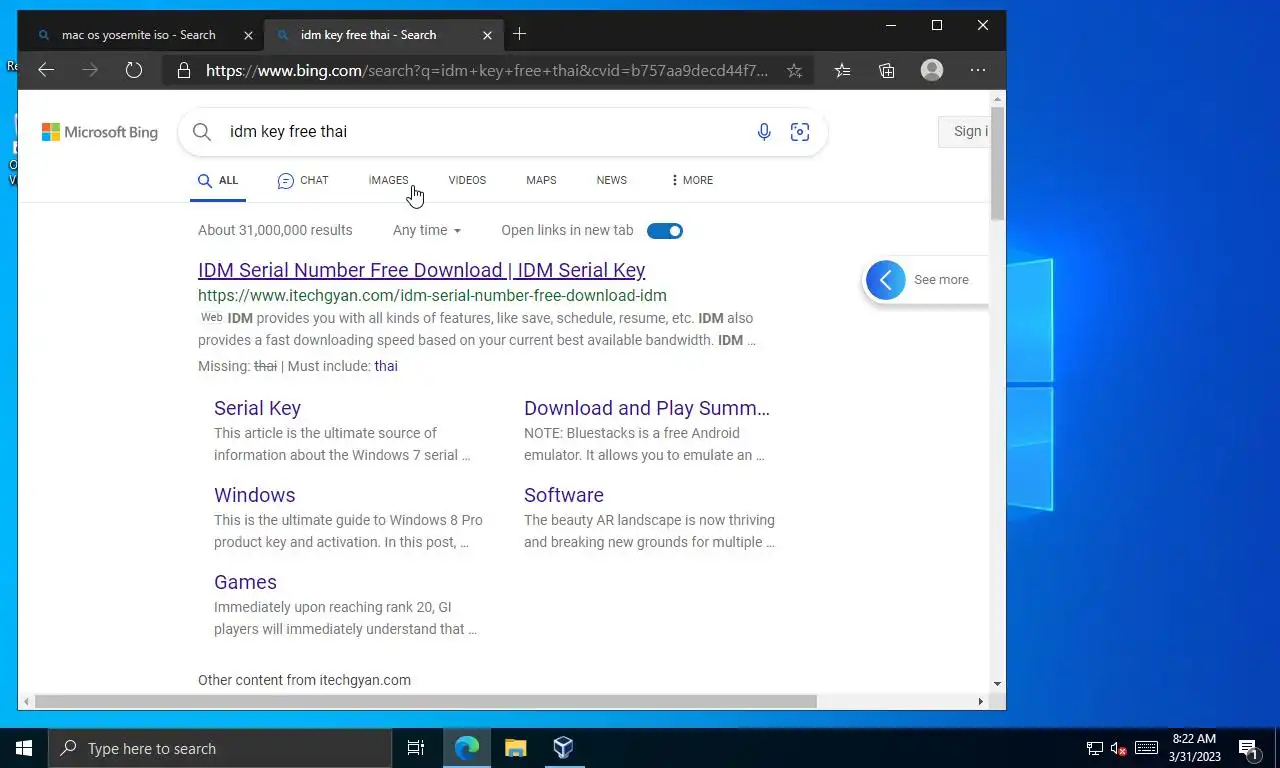
Task: Close the 'idm key free thai' tab
Action: pos(488,35)
